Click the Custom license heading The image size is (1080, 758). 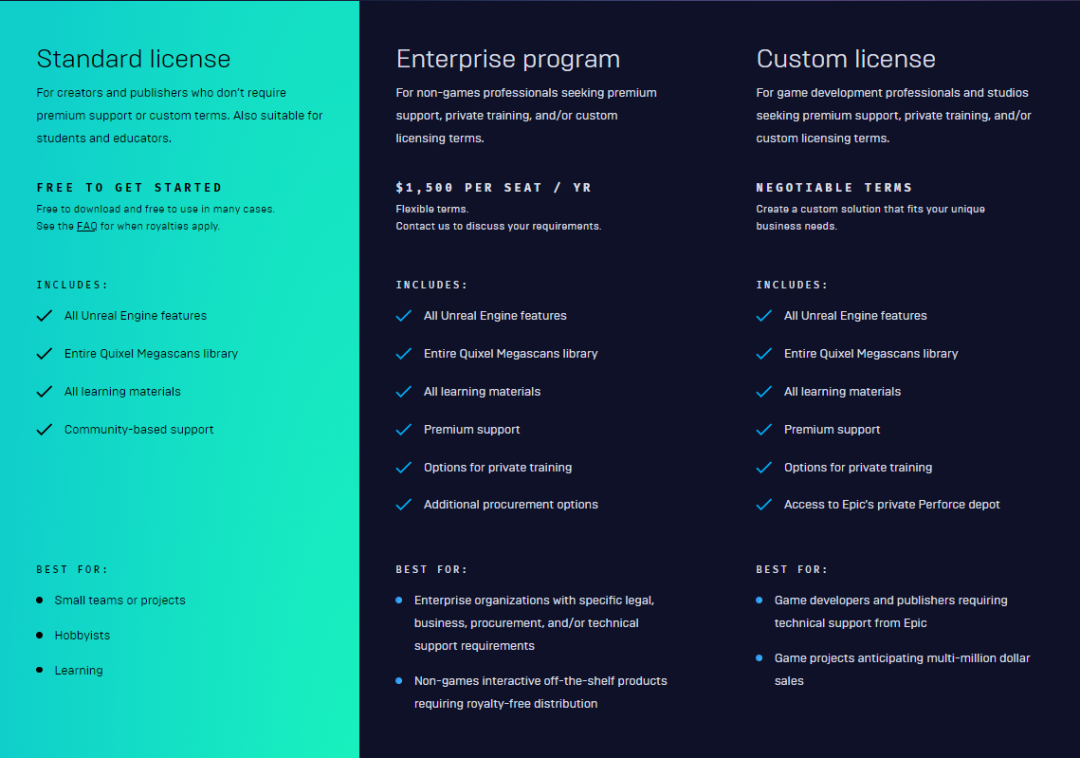point(846,59)
